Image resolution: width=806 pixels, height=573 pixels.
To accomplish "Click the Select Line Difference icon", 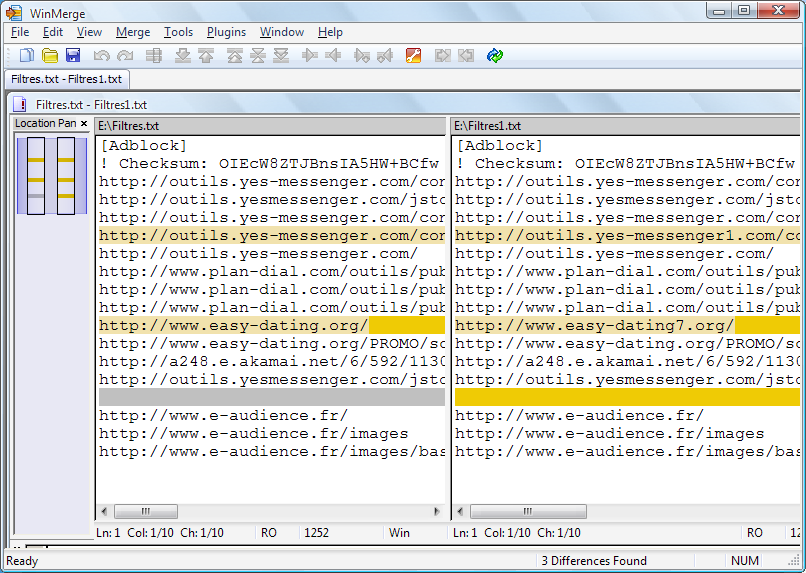I will pyautogui.click(x=154, y=56).
